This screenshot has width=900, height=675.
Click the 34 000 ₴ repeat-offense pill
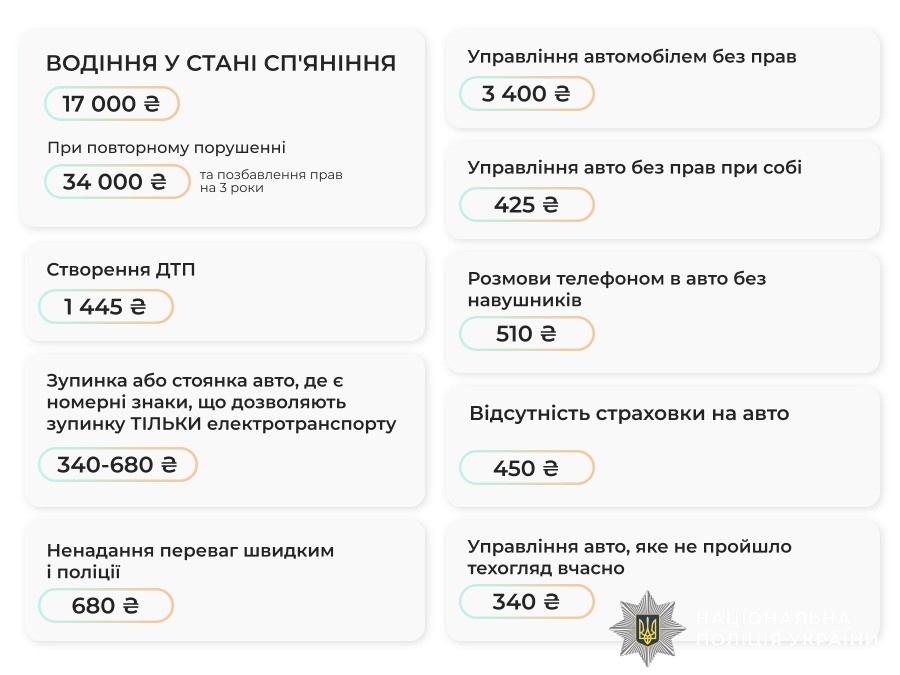117,182
